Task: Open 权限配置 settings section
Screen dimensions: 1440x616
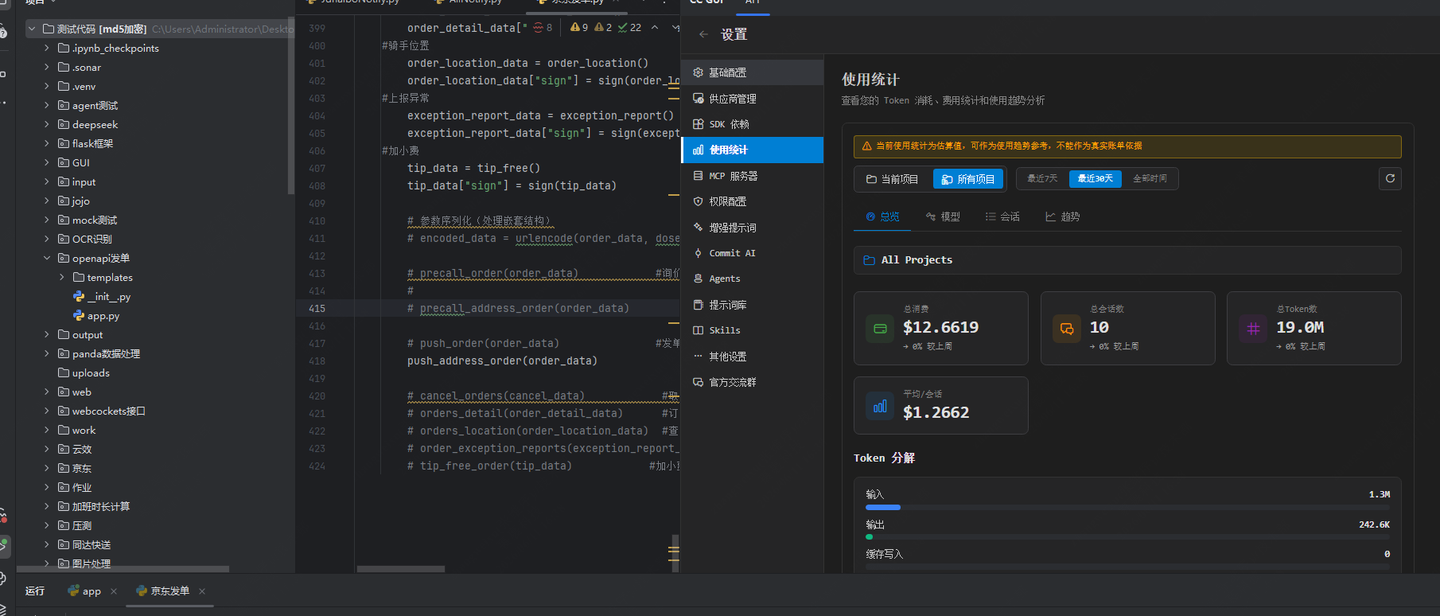Action: (752, 201)
